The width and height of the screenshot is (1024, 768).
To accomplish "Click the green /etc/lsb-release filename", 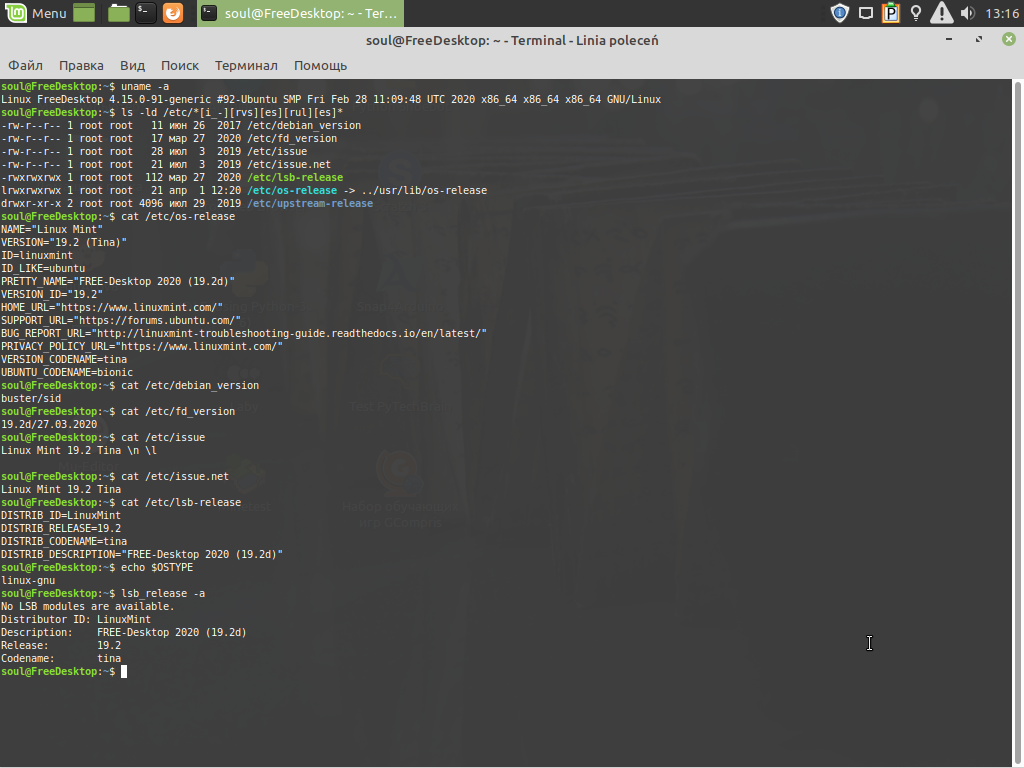I will [x=295, y=178].
